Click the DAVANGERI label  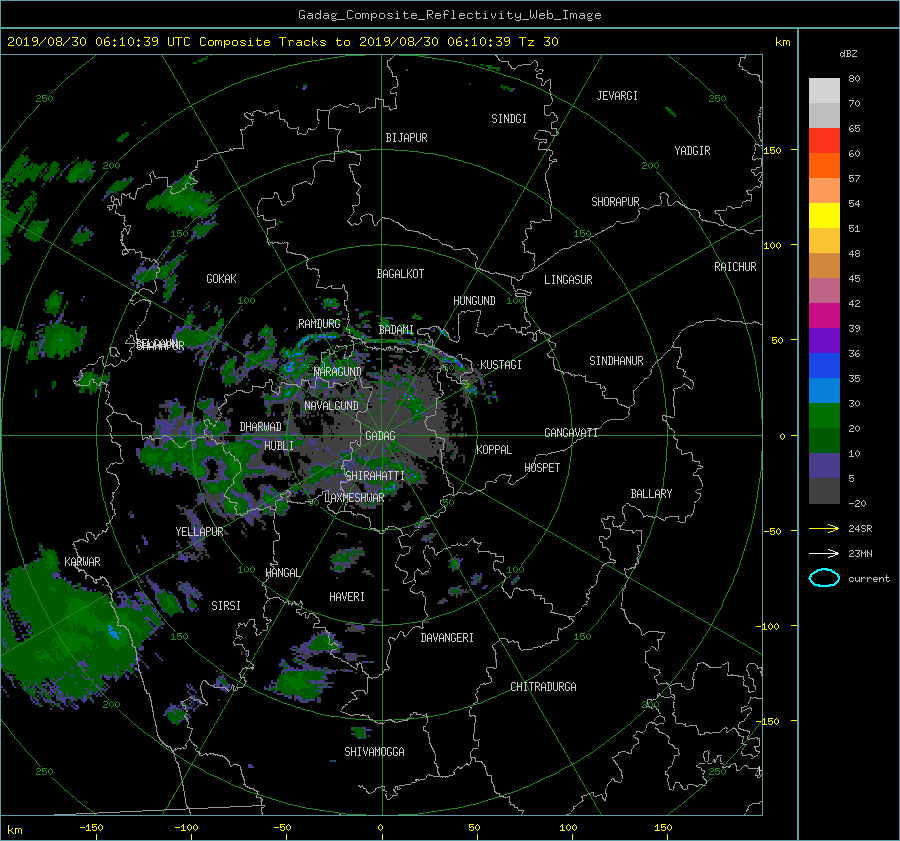click(x=447, y=638)
